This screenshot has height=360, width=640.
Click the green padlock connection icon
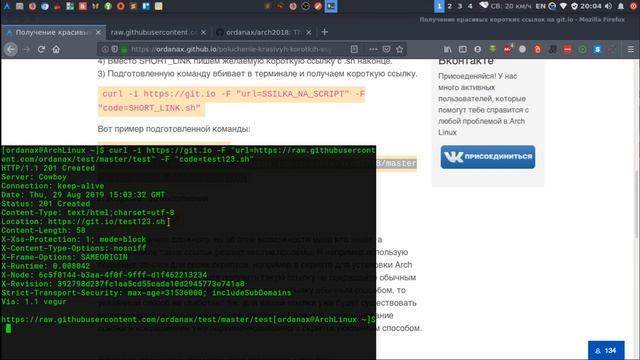click(x=124, y=49)
